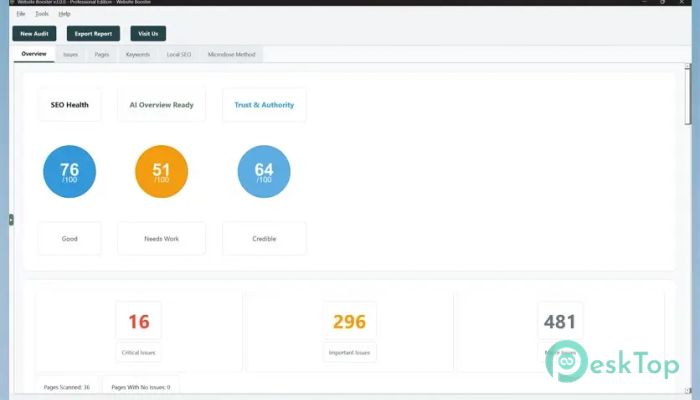Open the Tools menu

[x=42, y=14]
